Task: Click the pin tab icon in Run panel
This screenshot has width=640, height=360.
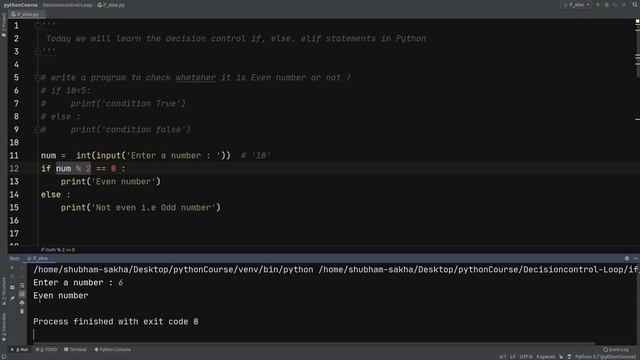Action: click(x=12, y=298)
